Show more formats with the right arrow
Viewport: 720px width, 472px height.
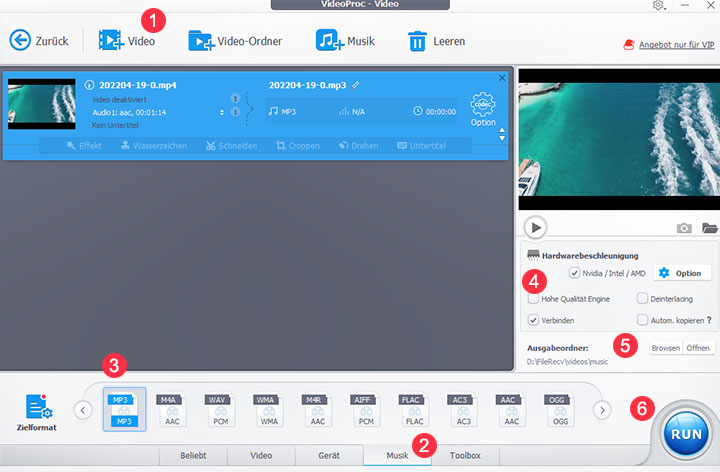tap(602, 410)
